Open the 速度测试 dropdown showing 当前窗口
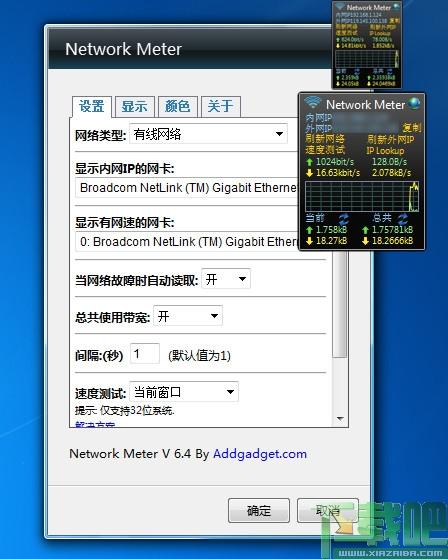This screenshot has height=559, width=448. click(x=184, y=392)
